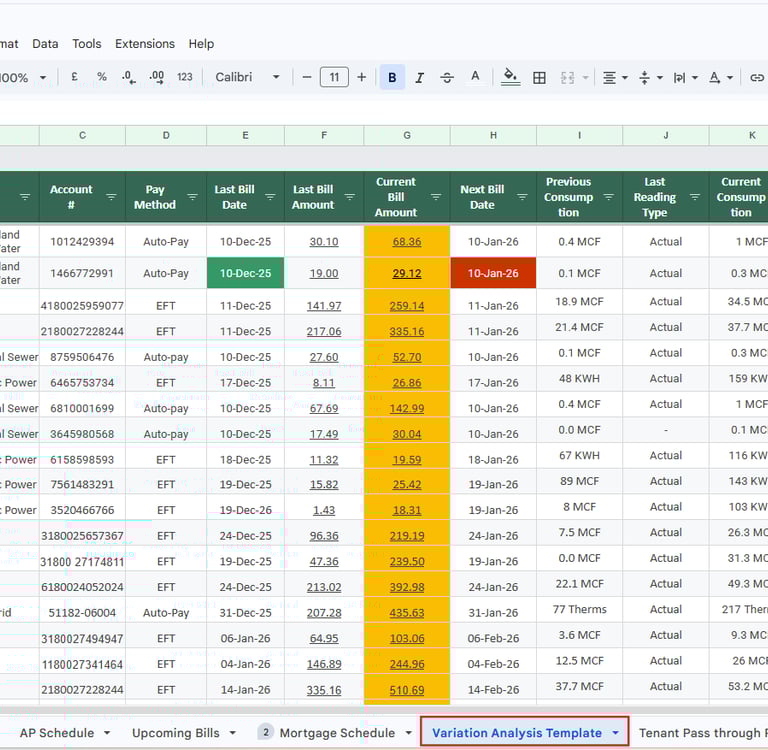Open the Extensions menu
Screen dimensions: 768x750
tap(144, 44)
